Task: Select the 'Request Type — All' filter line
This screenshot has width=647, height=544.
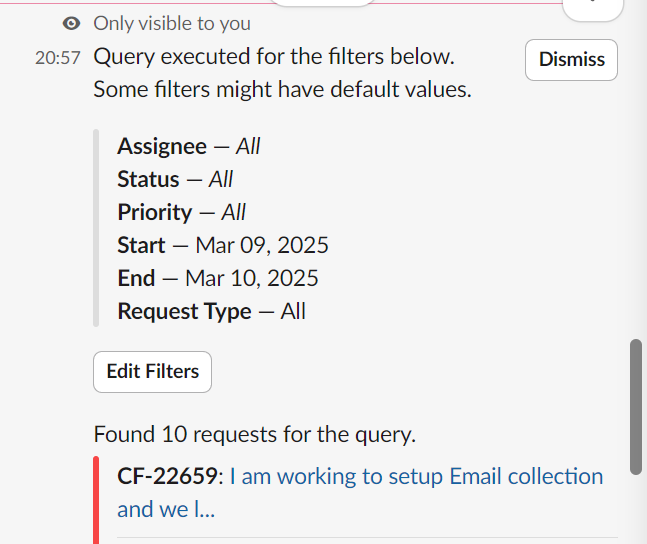Action: pos(211,311)
